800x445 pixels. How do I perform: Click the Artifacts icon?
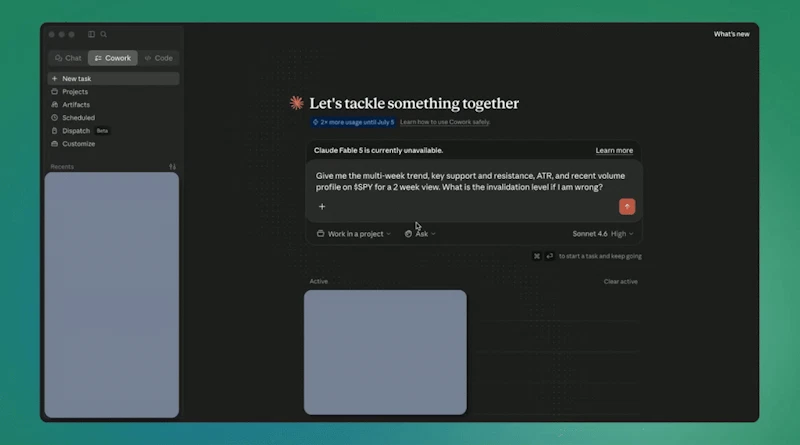coord(55,105)
